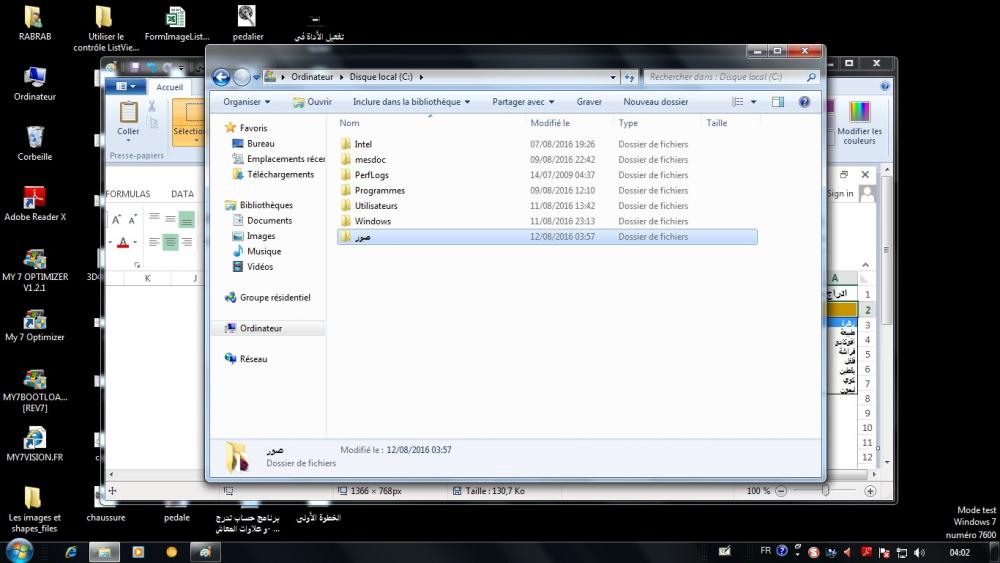Toggle the preview pane icon
The image size is (1000, 563).
(777, 102)
